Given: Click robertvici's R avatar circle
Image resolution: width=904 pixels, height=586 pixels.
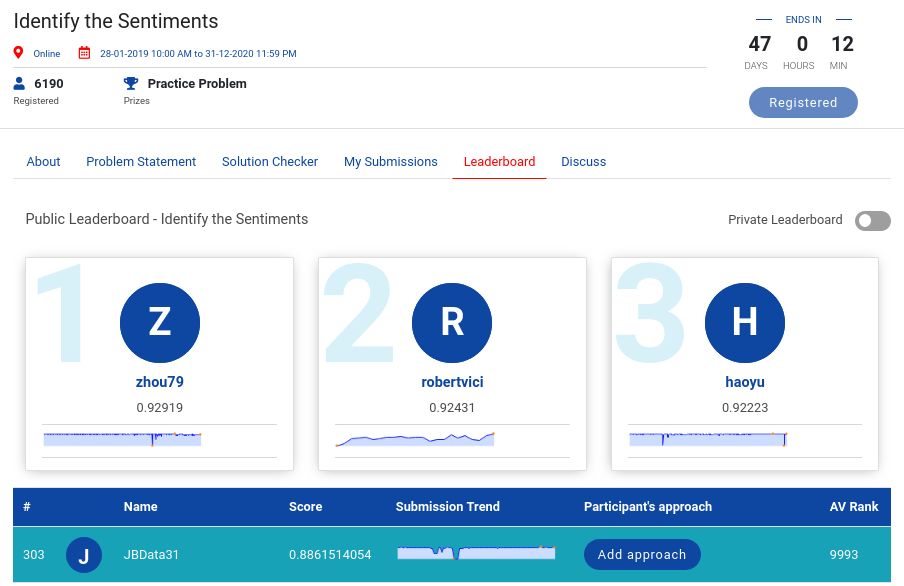Looking at the screenshot, I should 452,322.
